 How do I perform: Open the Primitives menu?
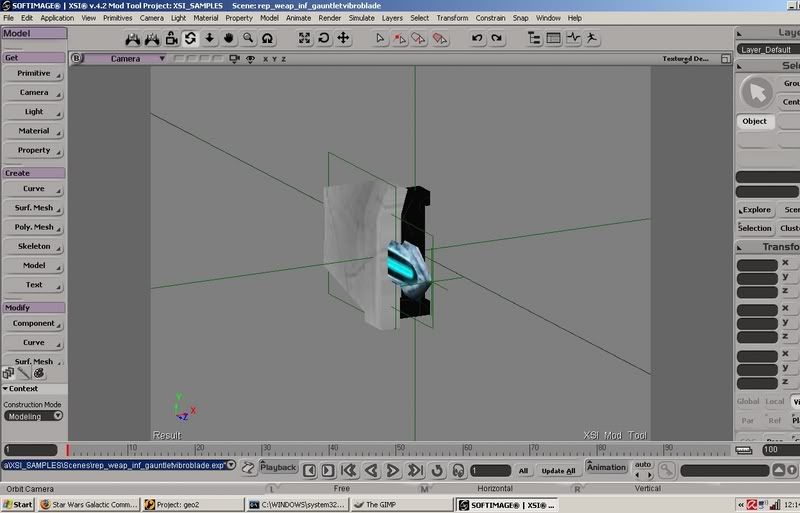(x=117, y=18)
